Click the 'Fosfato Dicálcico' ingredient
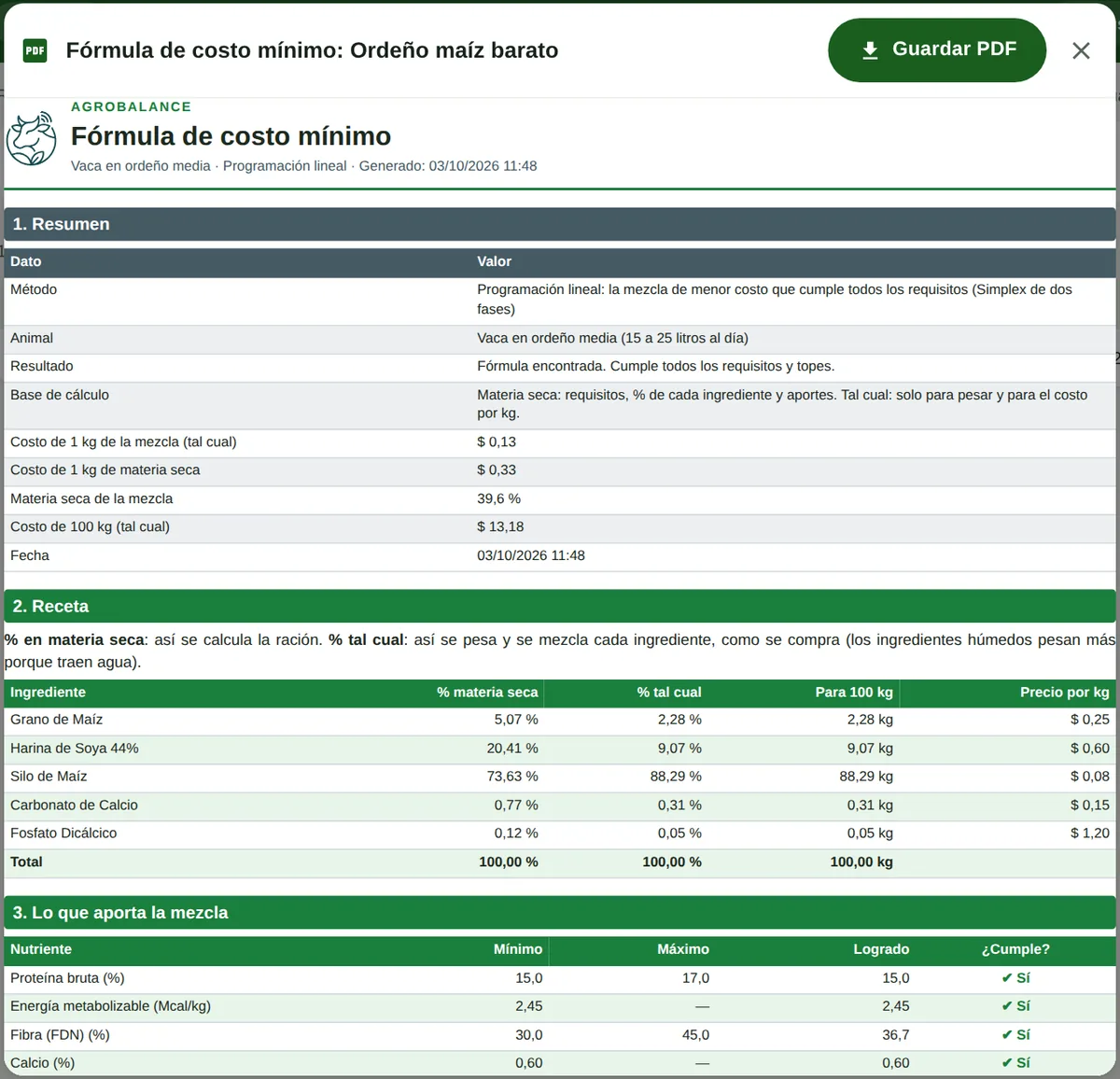The width and height of the screenshot is (1120, 1079). pos(63,833)
